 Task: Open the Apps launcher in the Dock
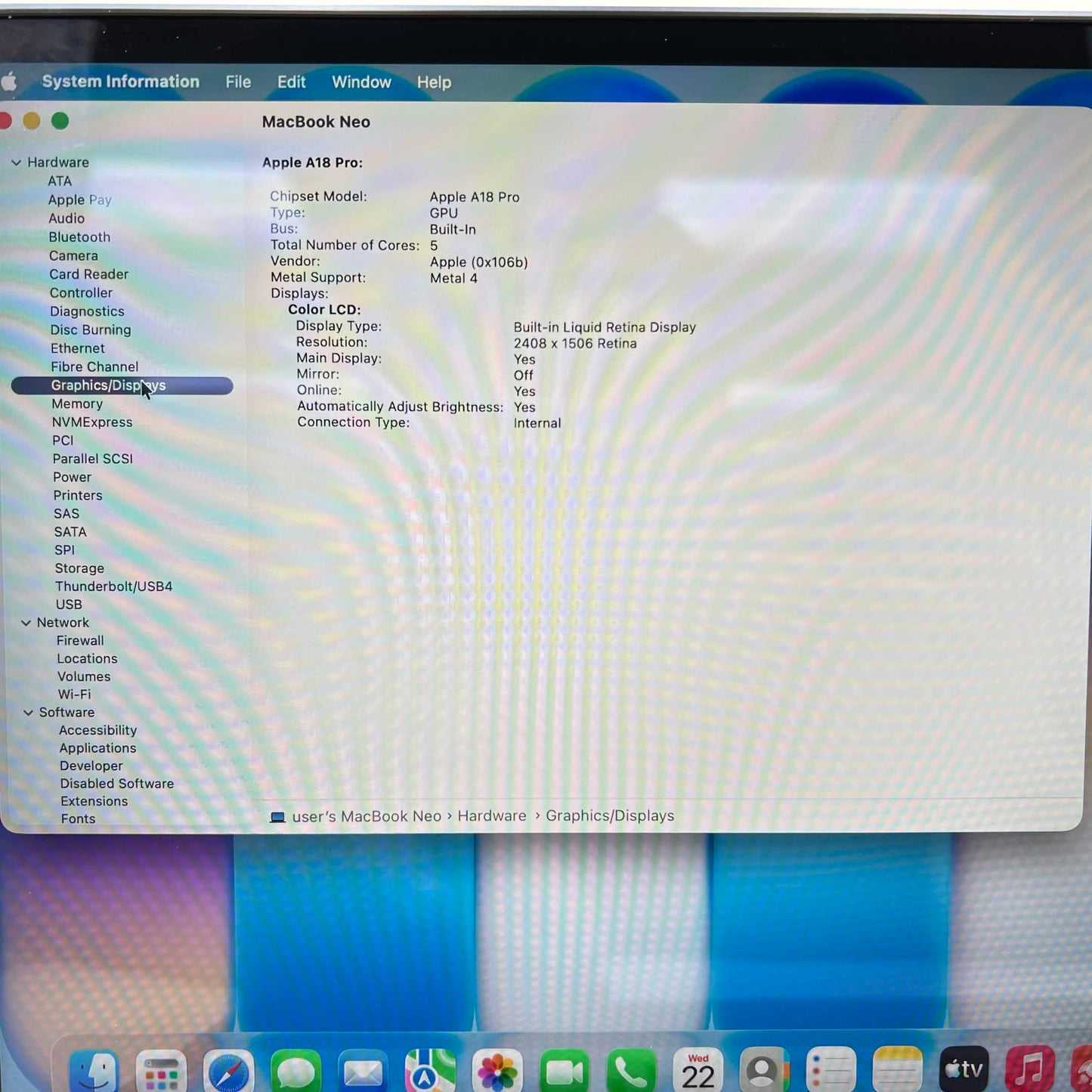pos(161,1071)
